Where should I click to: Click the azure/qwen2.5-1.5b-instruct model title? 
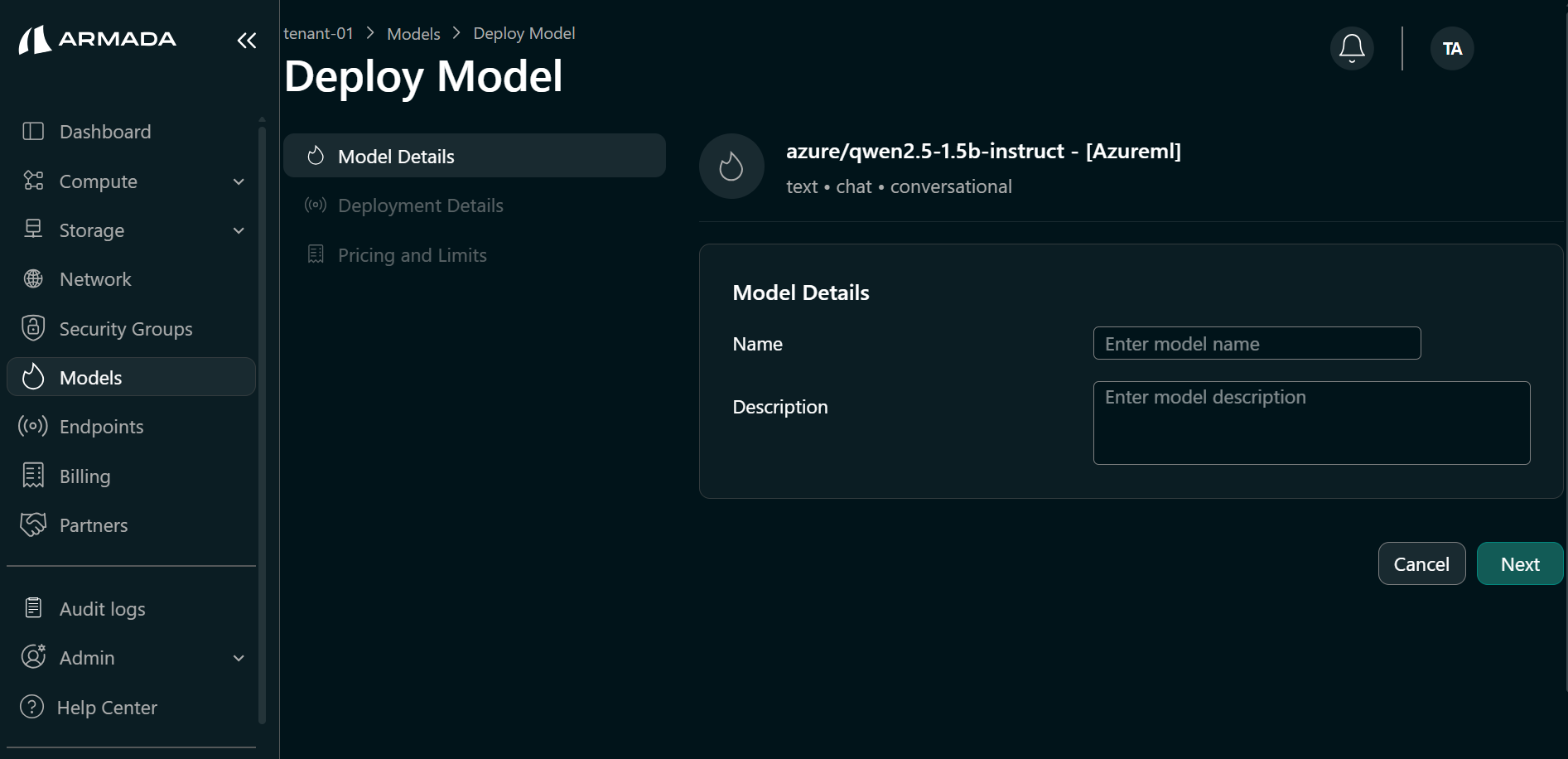(983, 151)
